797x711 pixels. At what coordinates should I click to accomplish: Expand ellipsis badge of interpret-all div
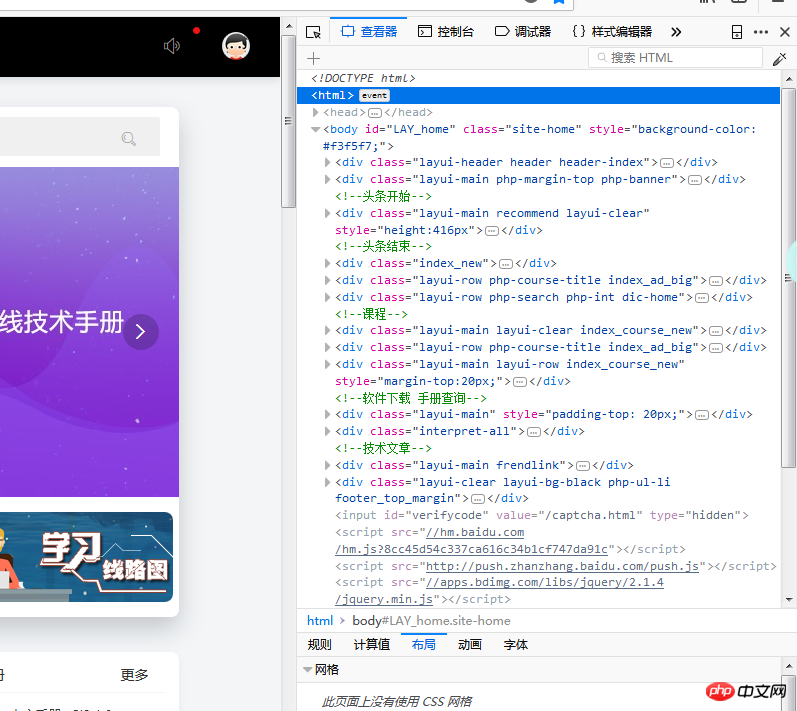click(x=534, y=432)
